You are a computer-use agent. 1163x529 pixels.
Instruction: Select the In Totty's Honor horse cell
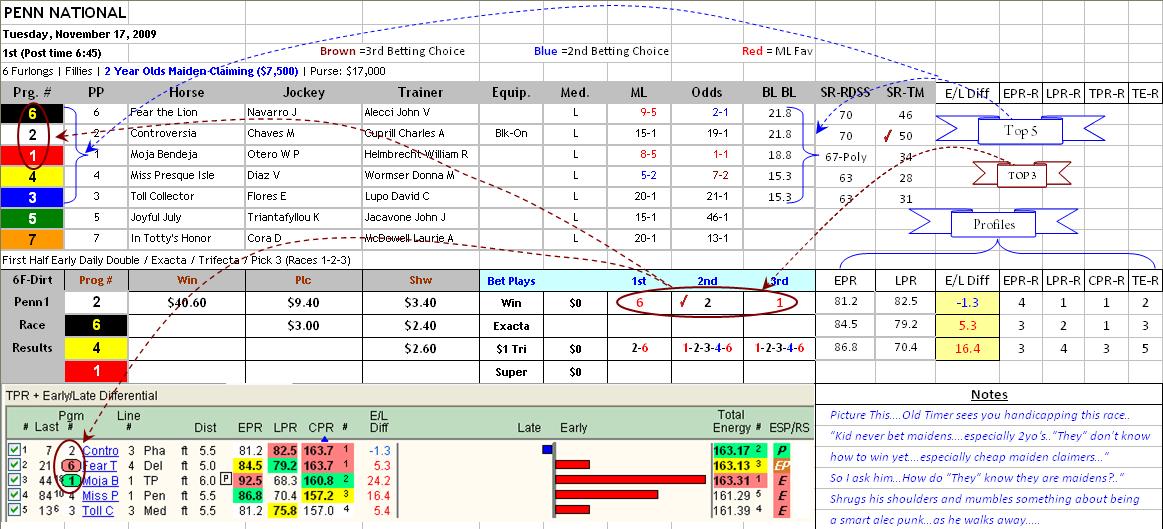(186, 239)
